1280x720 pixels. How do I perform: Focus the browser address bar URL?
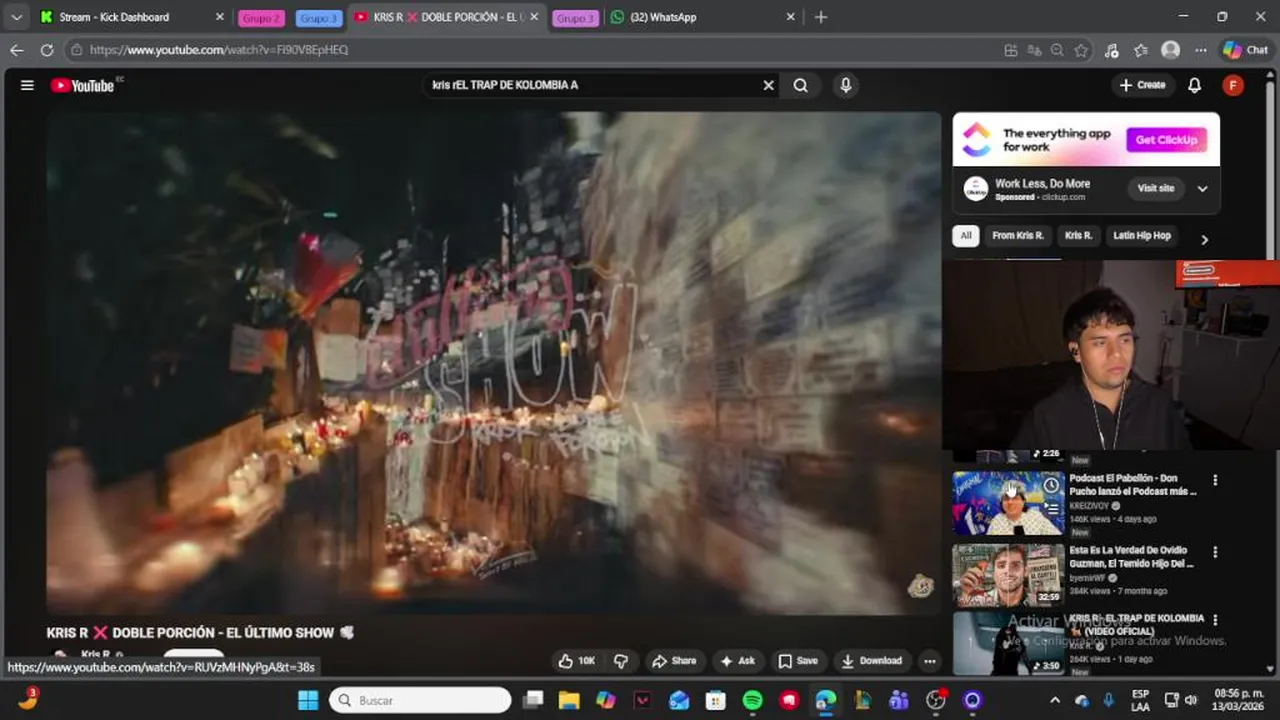click(x=219, y=50)
